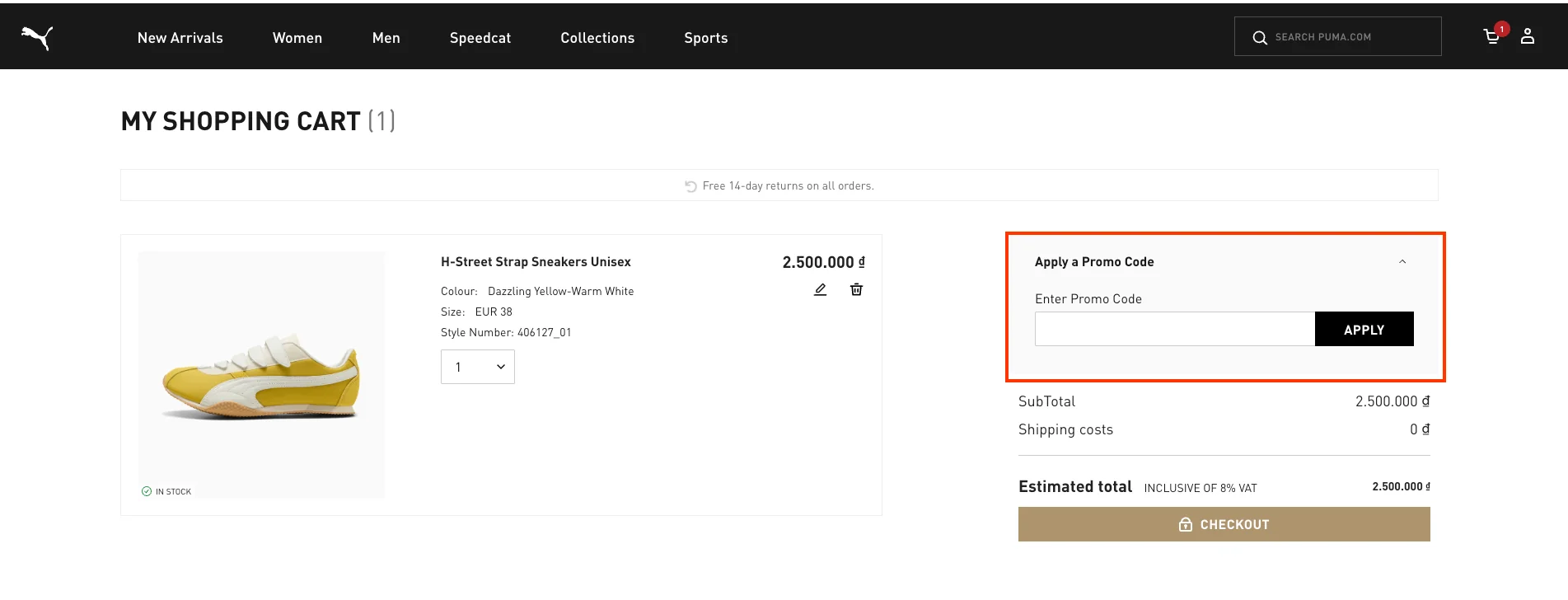
Task: Click the Puma logo icon
Action: 37,38
